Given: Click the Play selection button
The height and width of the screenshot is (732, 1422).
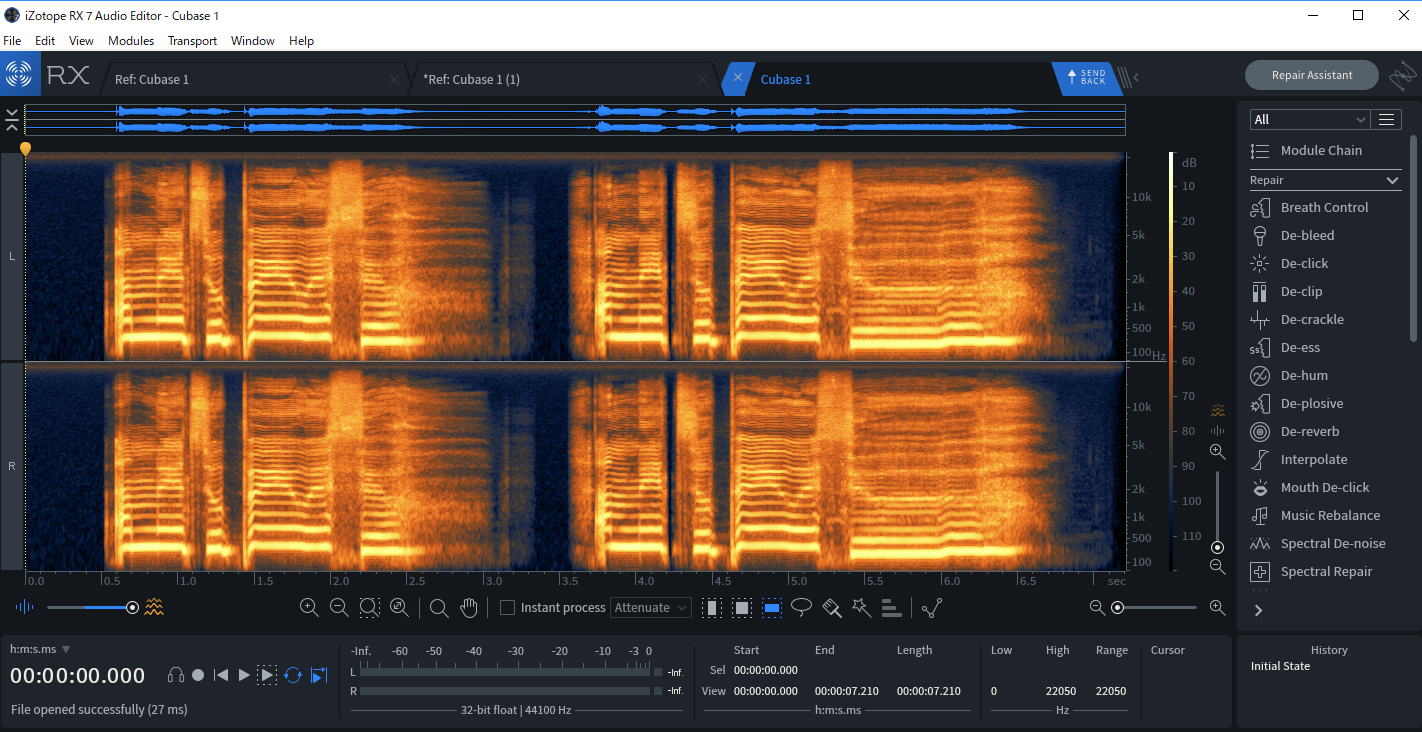Looking at the screenshot, I should click(267, 675).
